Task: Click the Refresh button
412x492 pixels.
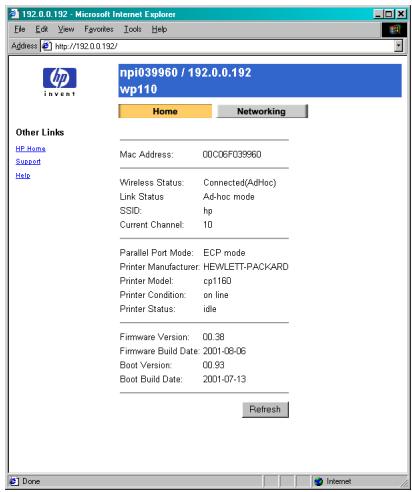Action: [265, 409]
